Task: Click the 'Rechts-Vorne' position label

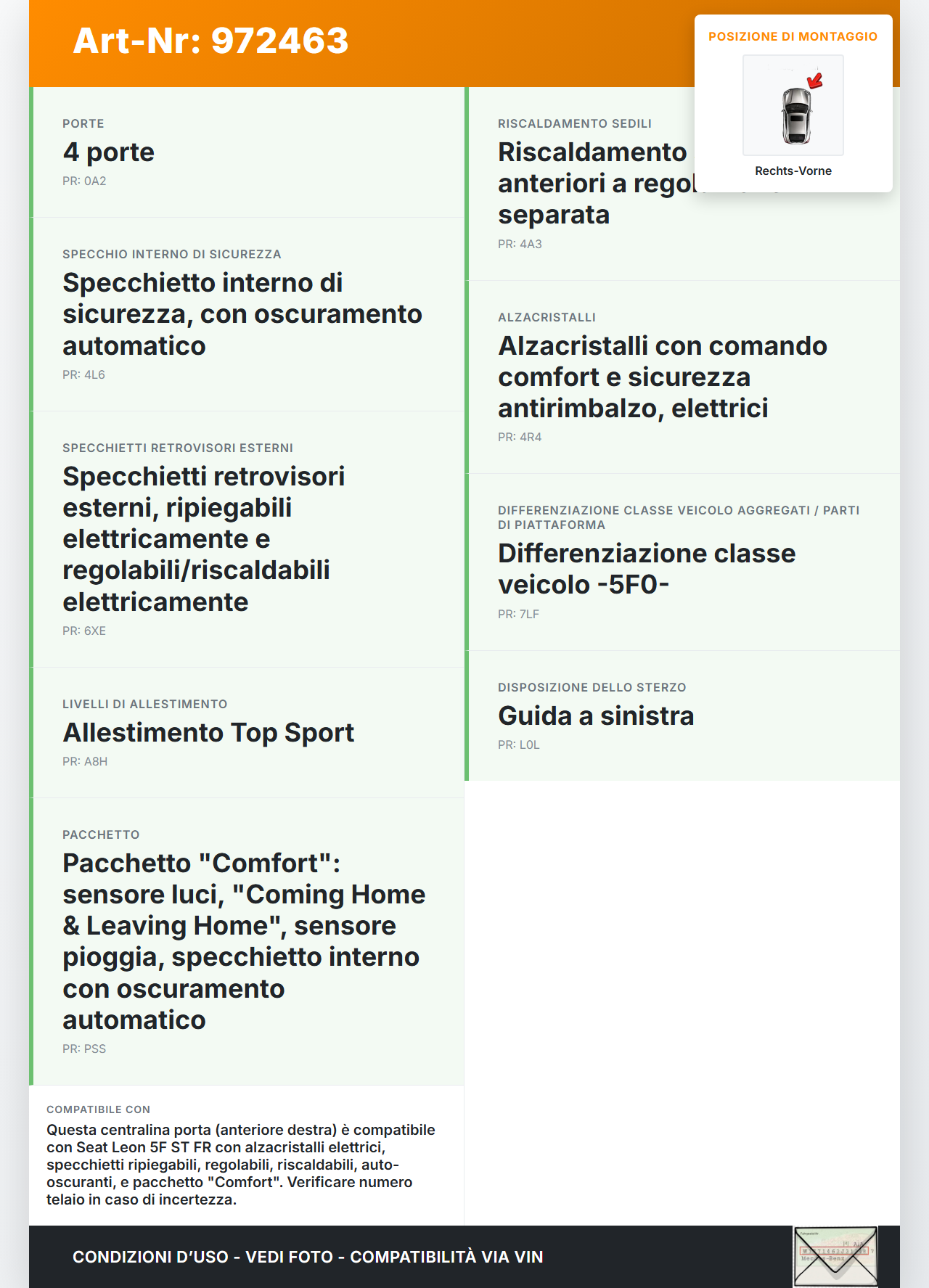Action: pos(793,171)
